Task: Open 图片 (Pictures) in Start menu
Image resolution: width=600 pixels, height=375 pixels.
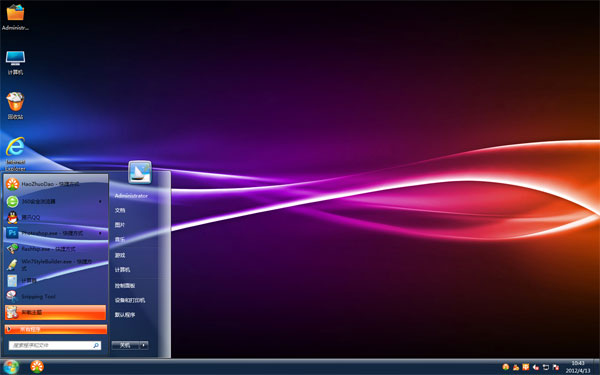Action: pyautogui.click(x=120, y=225)
